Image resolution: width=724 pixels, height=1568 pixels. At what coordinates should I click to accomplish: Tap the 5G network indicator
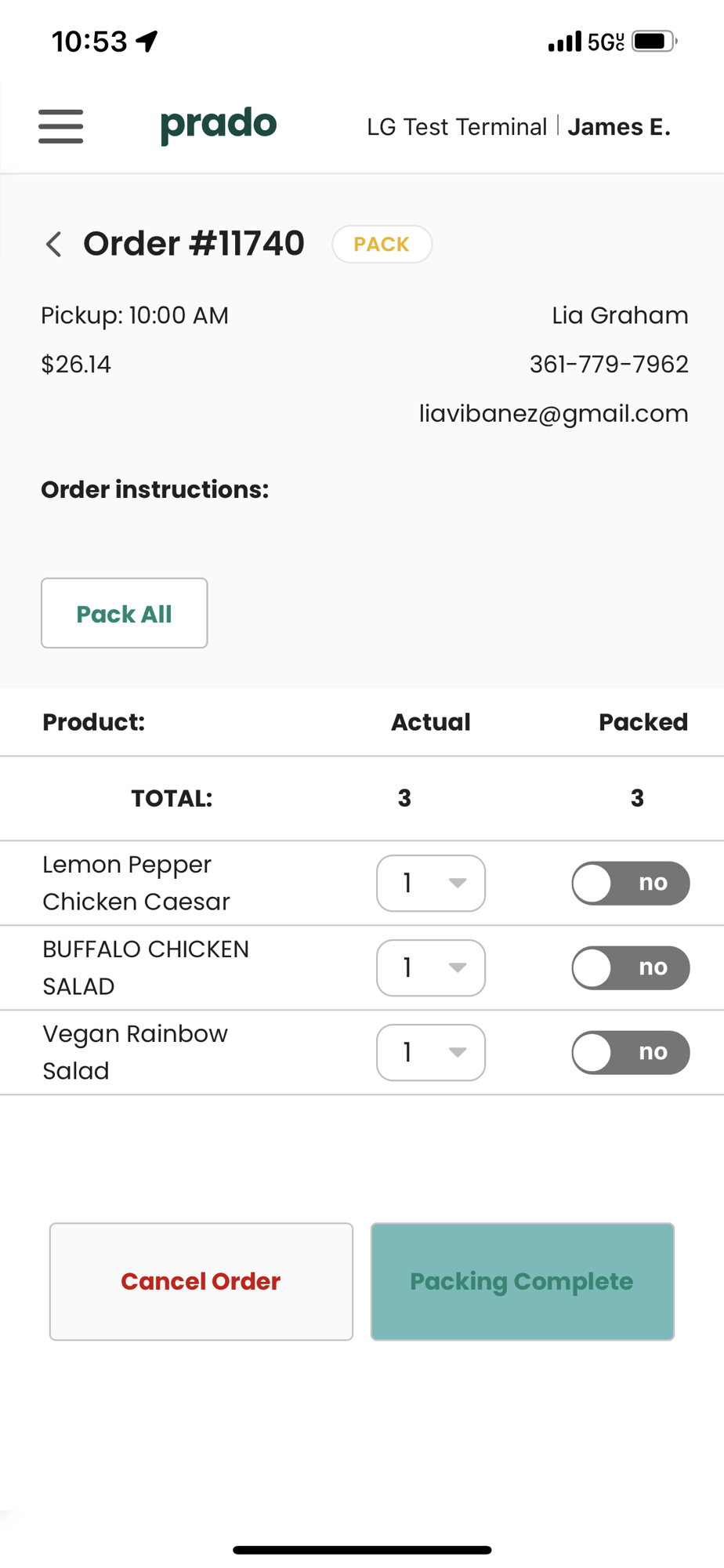(x=606, y=42)
